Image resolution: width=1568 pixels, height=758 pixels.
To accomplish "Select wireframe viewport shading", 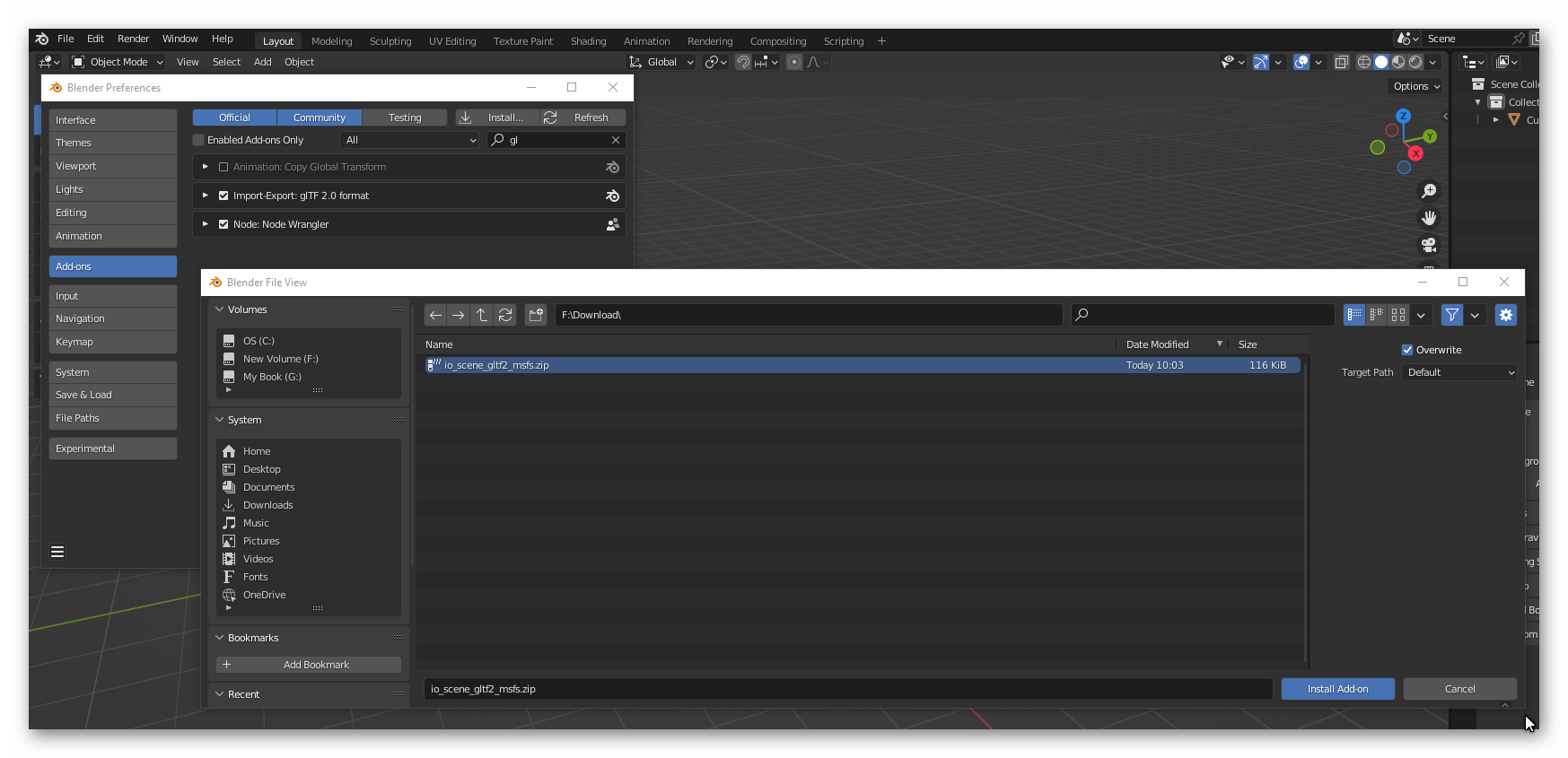I will tap(1364, 62).
